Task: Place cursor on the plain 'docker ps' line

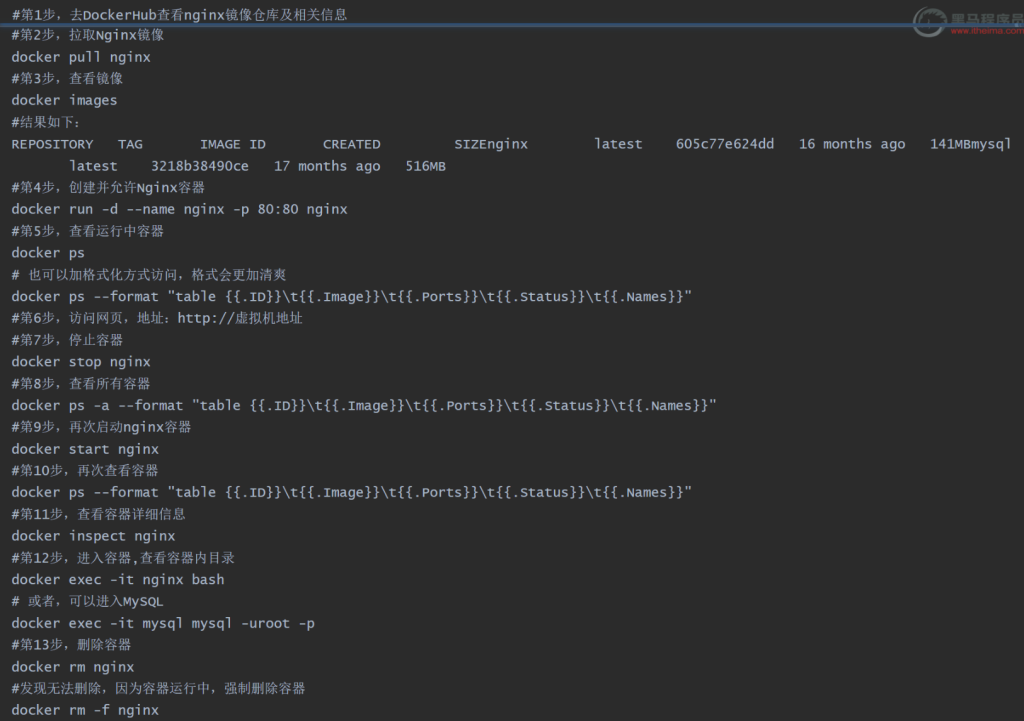Action: (x=48, y=253)
